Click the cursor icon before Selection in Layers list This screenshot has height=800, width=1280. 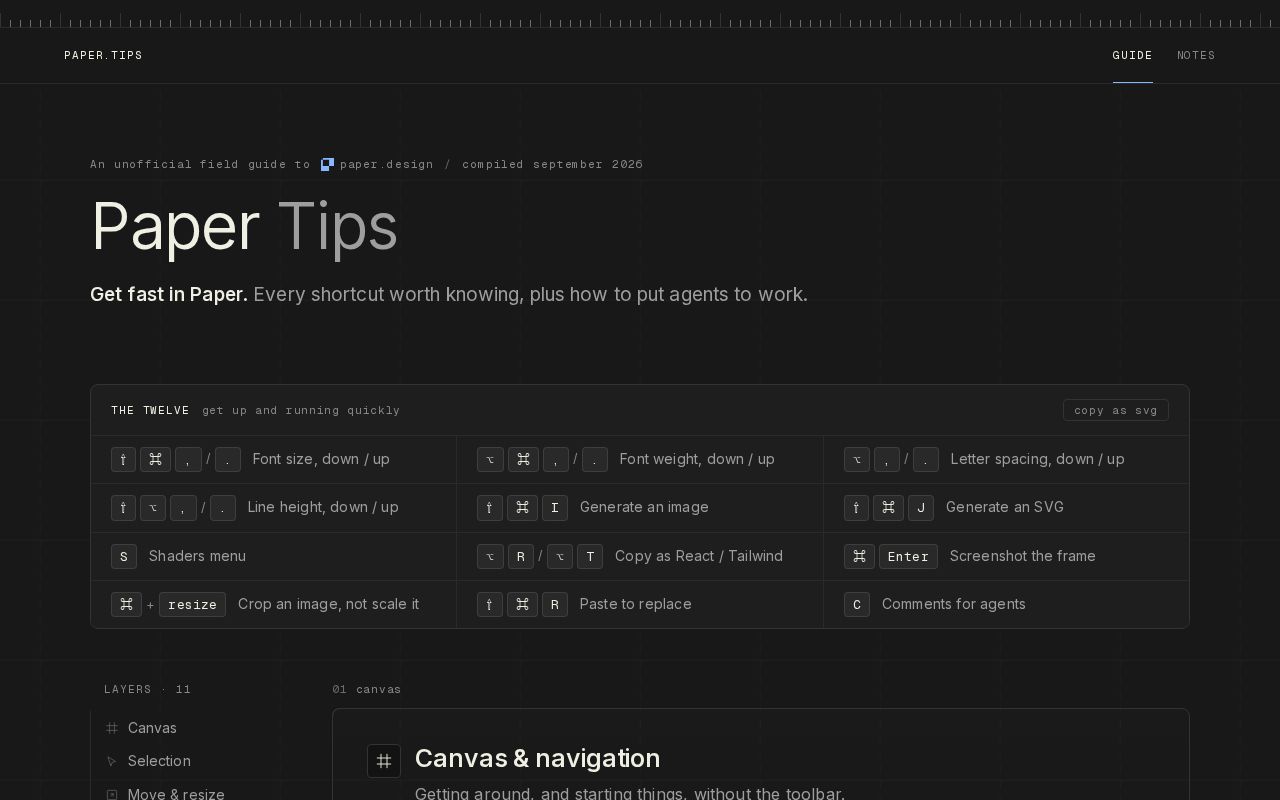112,761
